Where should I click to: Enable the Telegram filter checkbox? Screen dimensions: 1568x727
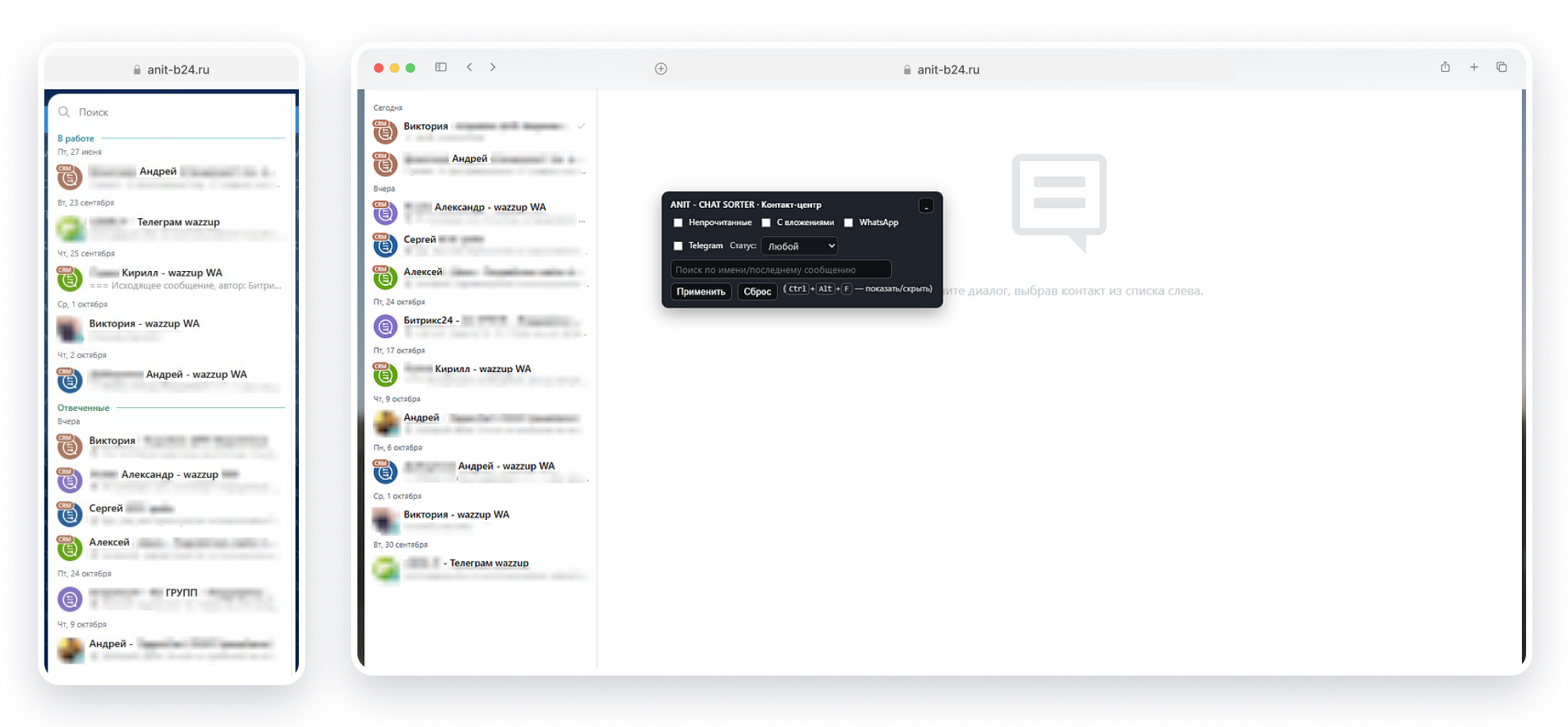(x=678, y=247)
